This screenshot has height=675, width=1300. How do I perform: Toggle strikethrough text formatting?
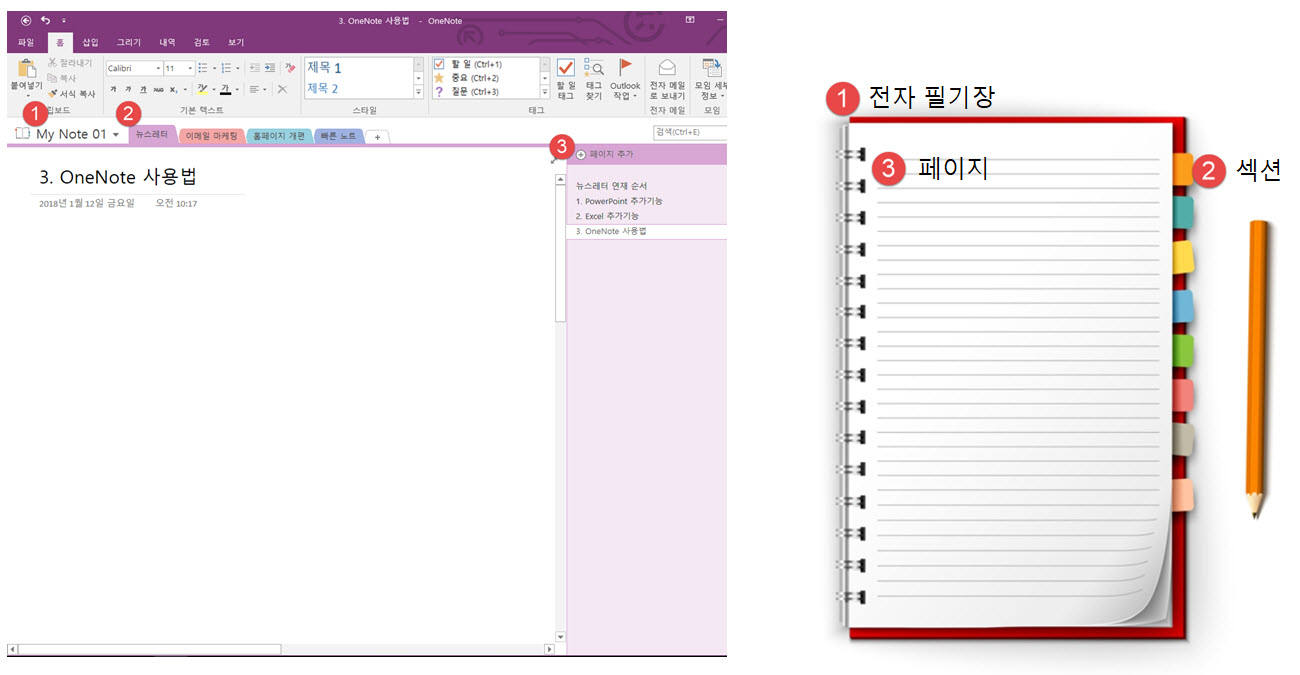click(158, 89)
